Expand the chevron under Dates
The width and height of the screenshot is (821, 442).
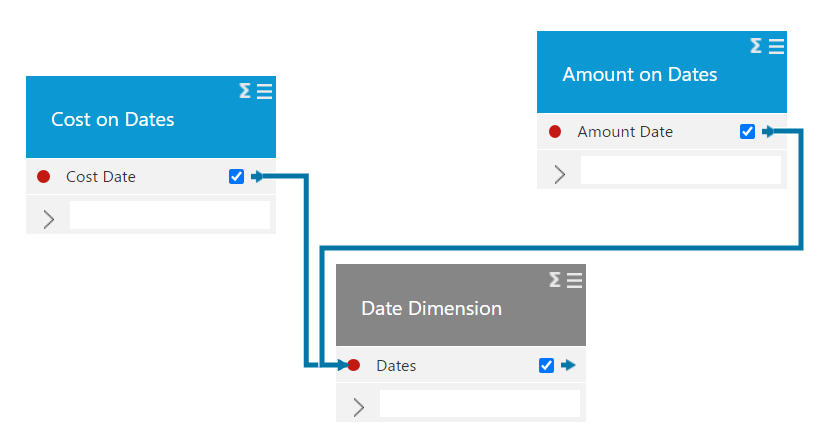(359, 407)
